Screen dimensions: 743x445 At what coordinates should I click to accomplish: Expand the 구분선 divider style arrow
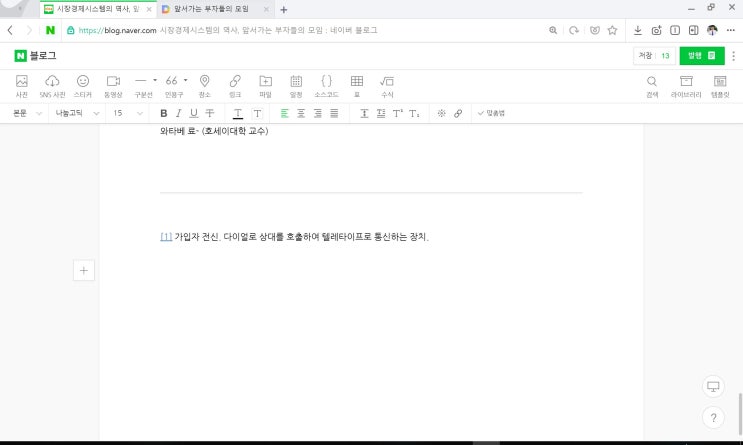[x=155, y=80]
